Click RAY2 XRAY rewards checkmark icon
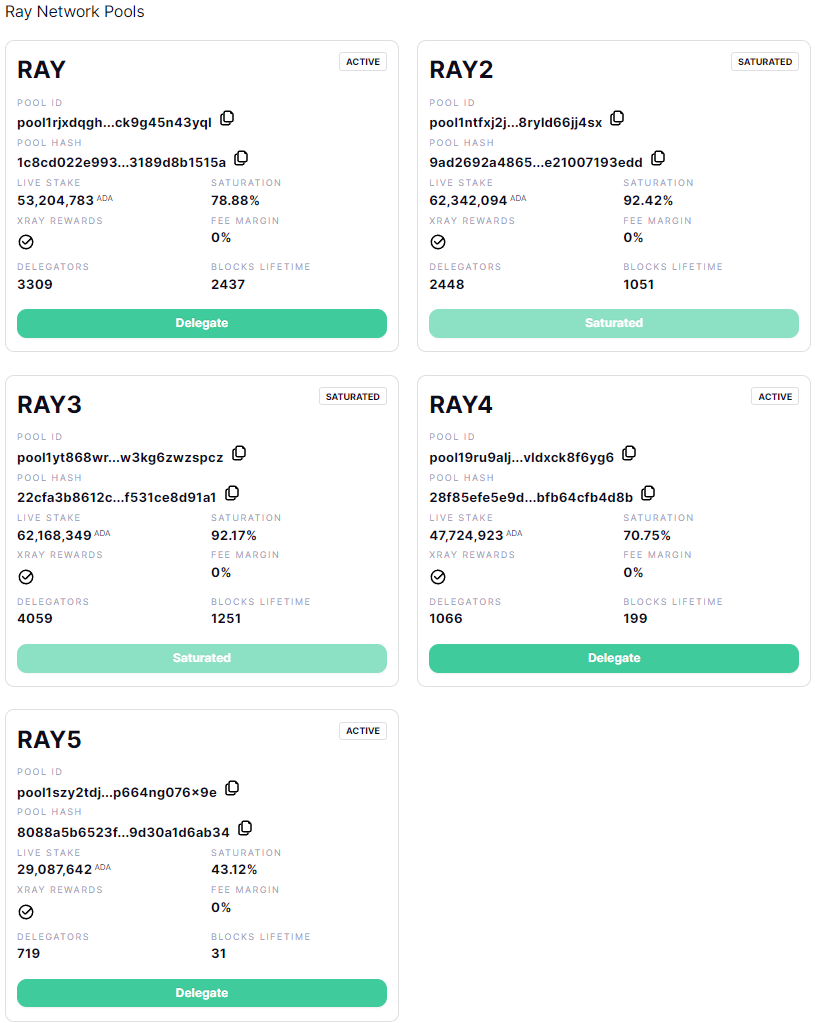815x1023 pixels. coord(438,242)
